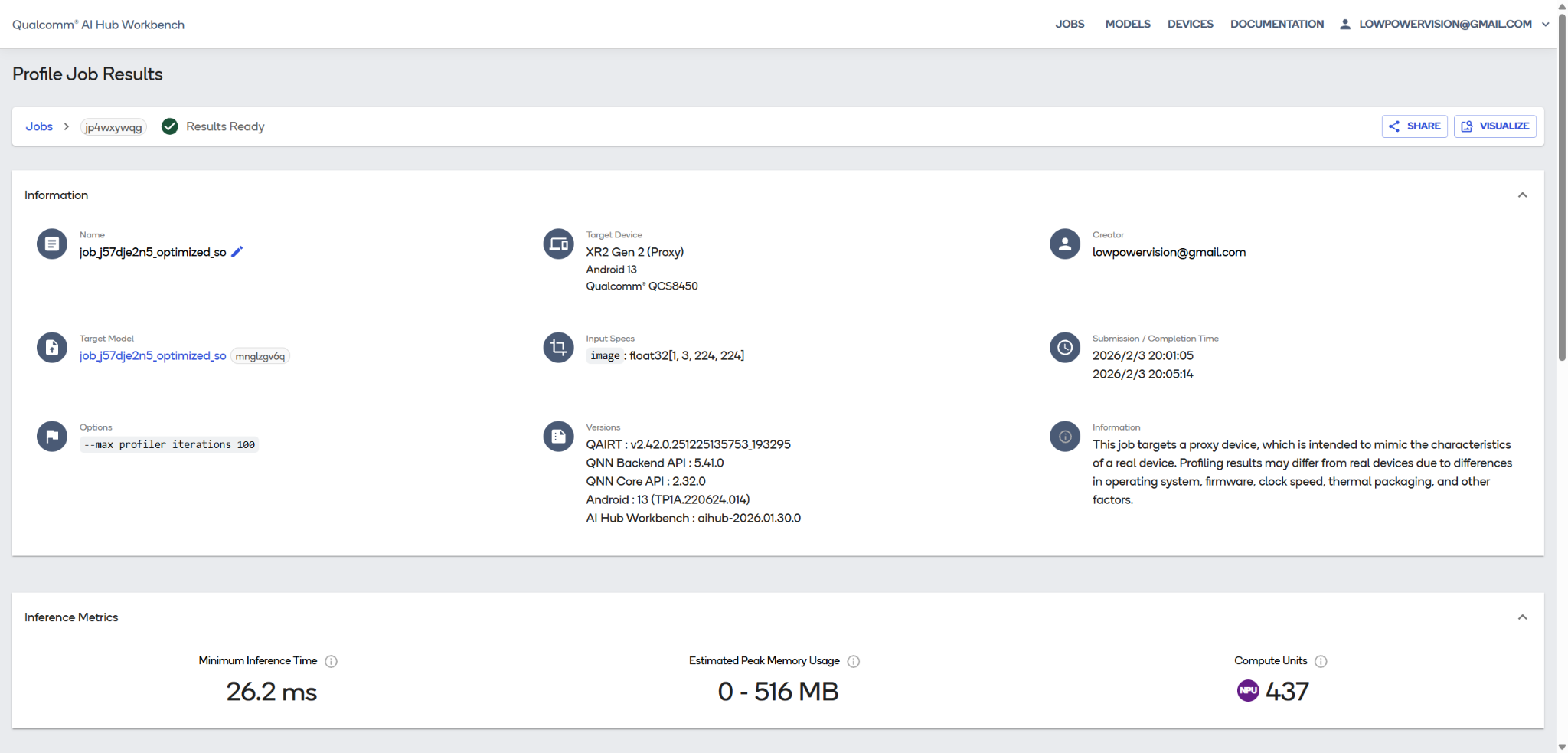Click info icon beside Estimated Peak Memory Usage
This screenshot has width=1568, height=753.
(x=854, y=661)
